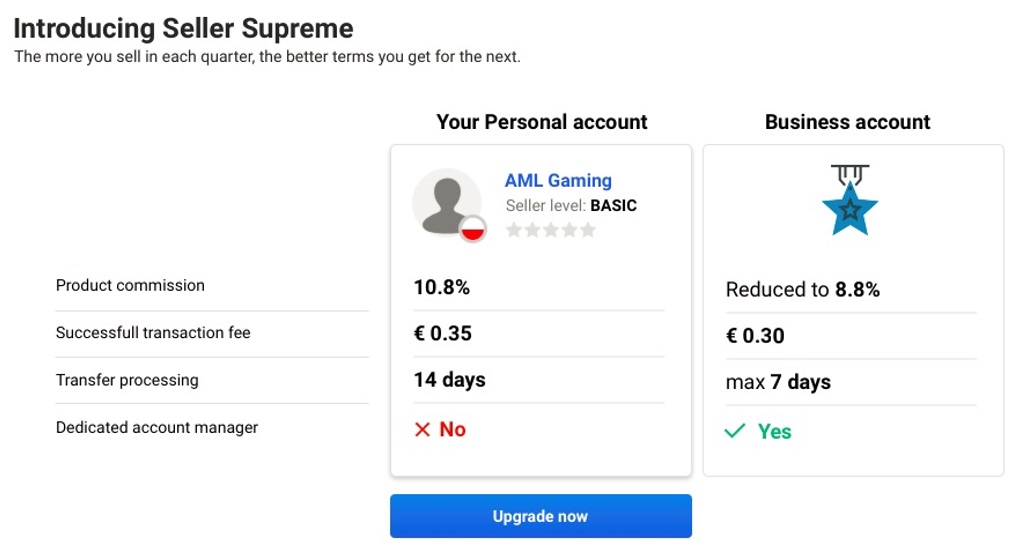Screen dimensions: 1036x552
Task: Click the Dedicated account manager label
Action: pyautogui.click(x=157, y=428)
